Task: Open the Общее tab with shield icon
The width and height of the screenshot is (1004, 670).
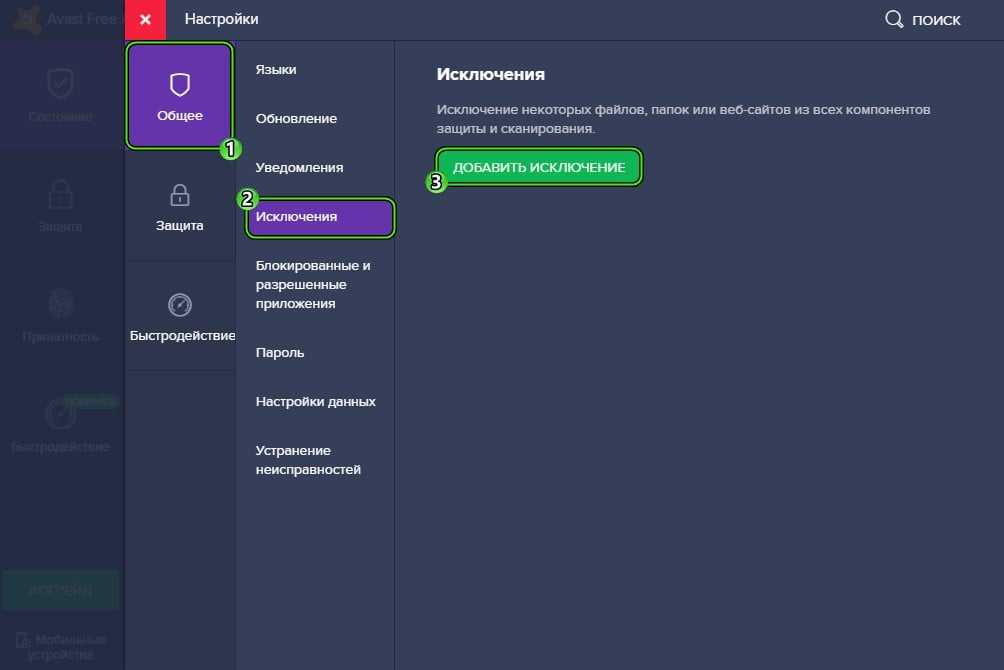Action: coord(179,96)
